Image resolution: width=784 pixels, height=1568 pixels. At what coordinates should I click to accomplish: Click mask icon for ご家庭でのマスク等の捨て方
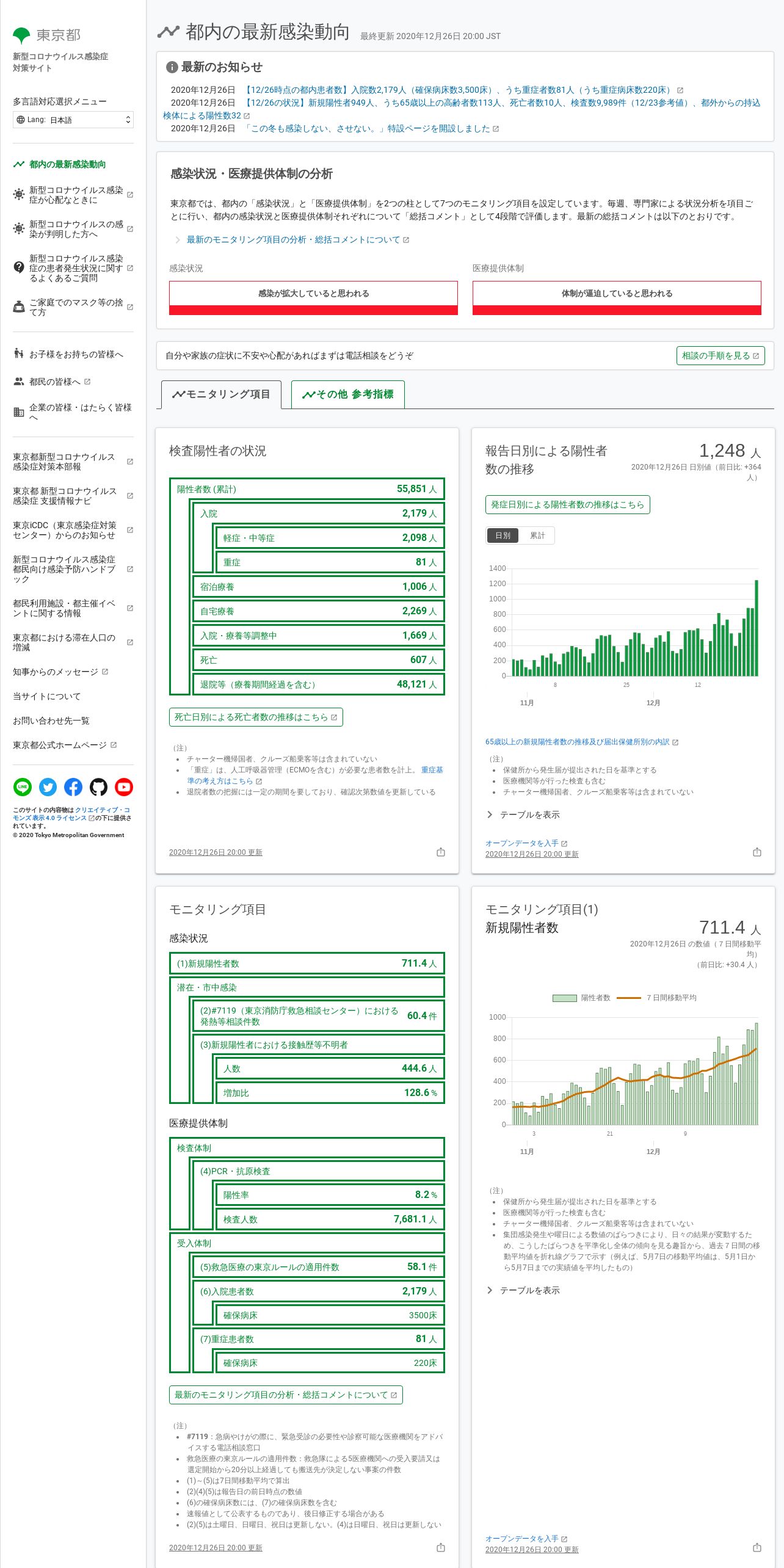click(x=19, y=307)
